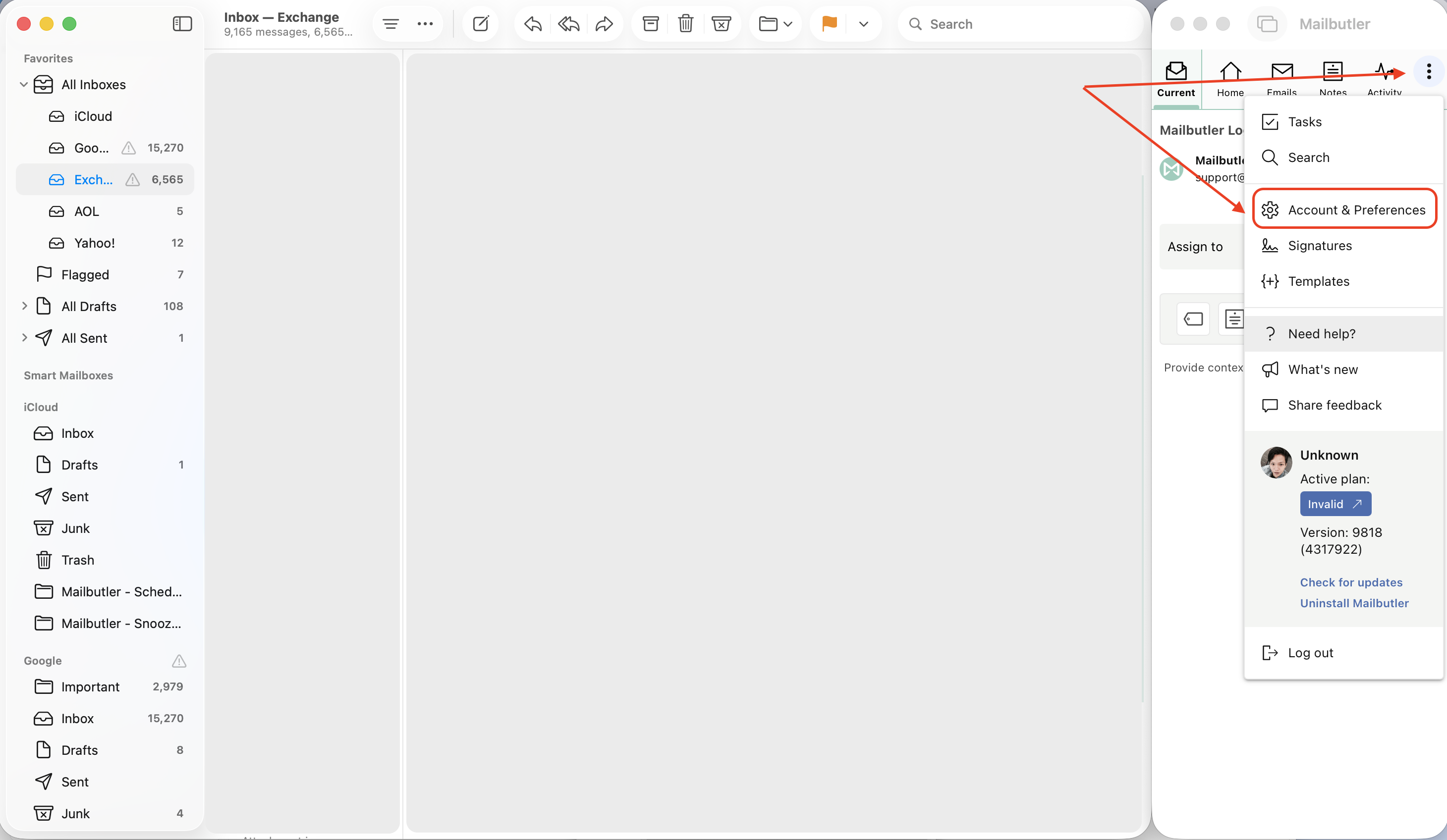Open Google Drafts folder with 8
1447x840 pixels.
(x=105, y=750)
